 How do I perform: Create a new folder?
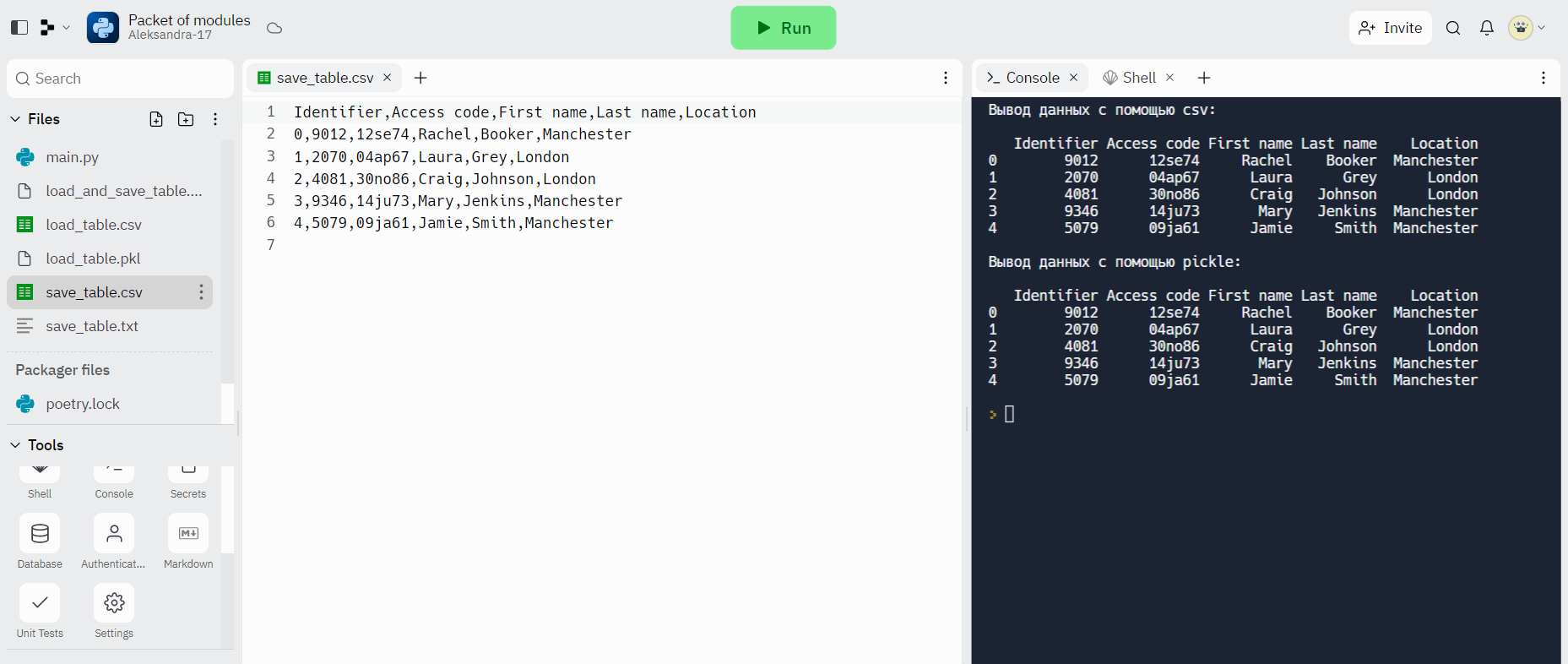tap(186, 119)
